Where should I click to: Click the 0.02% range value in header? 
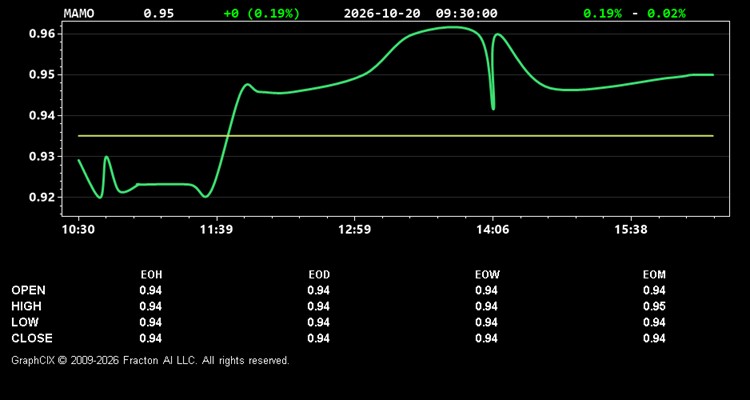666,13
